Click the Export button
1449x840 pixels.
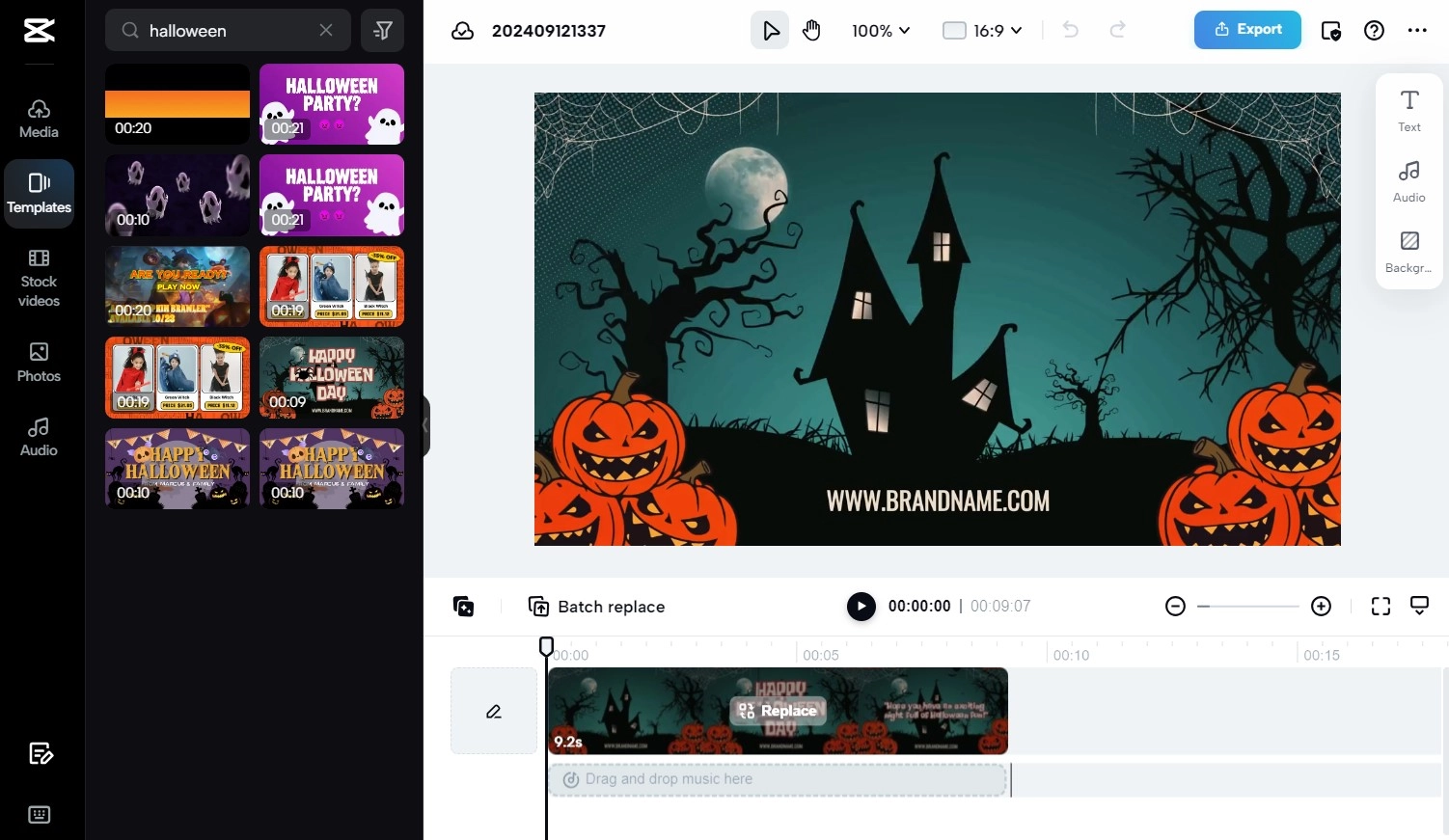[x=1247, y=30]
